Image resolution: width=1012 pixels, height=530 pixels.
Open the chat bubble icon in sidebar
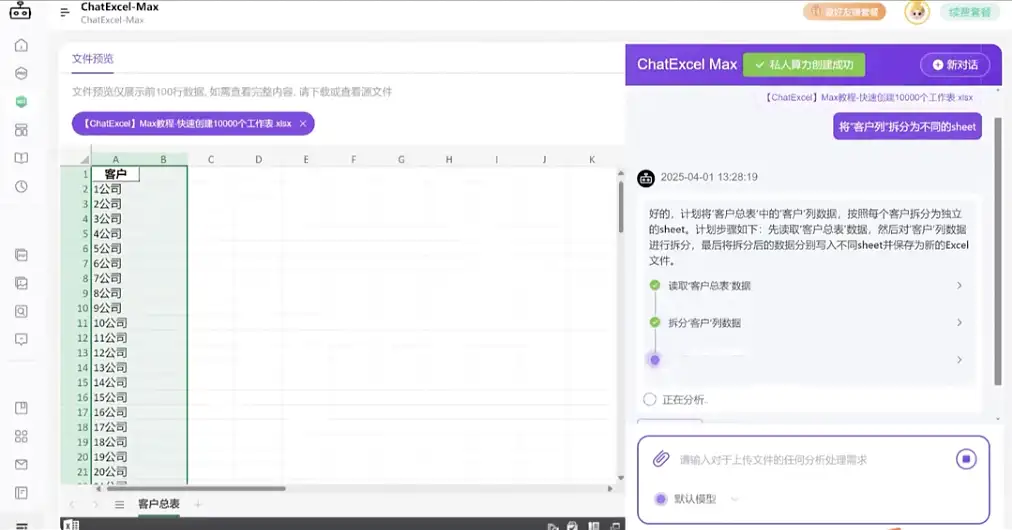21,340
